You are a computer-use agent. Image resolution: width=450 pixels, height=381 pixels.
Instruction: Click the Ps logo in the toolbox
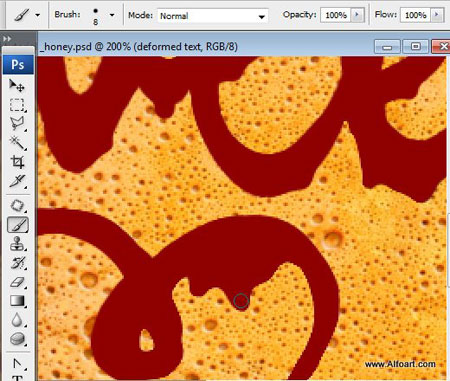click(18, 64)
